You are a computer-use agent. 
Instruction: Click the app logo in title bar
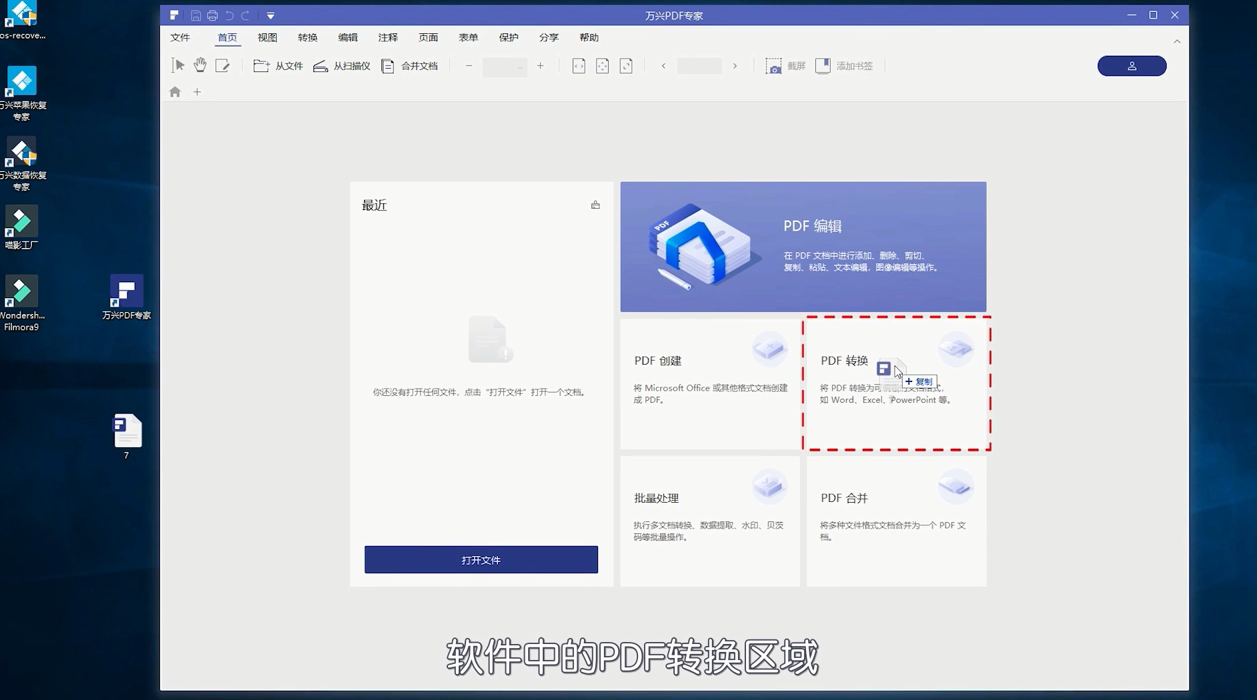(174, 16)
